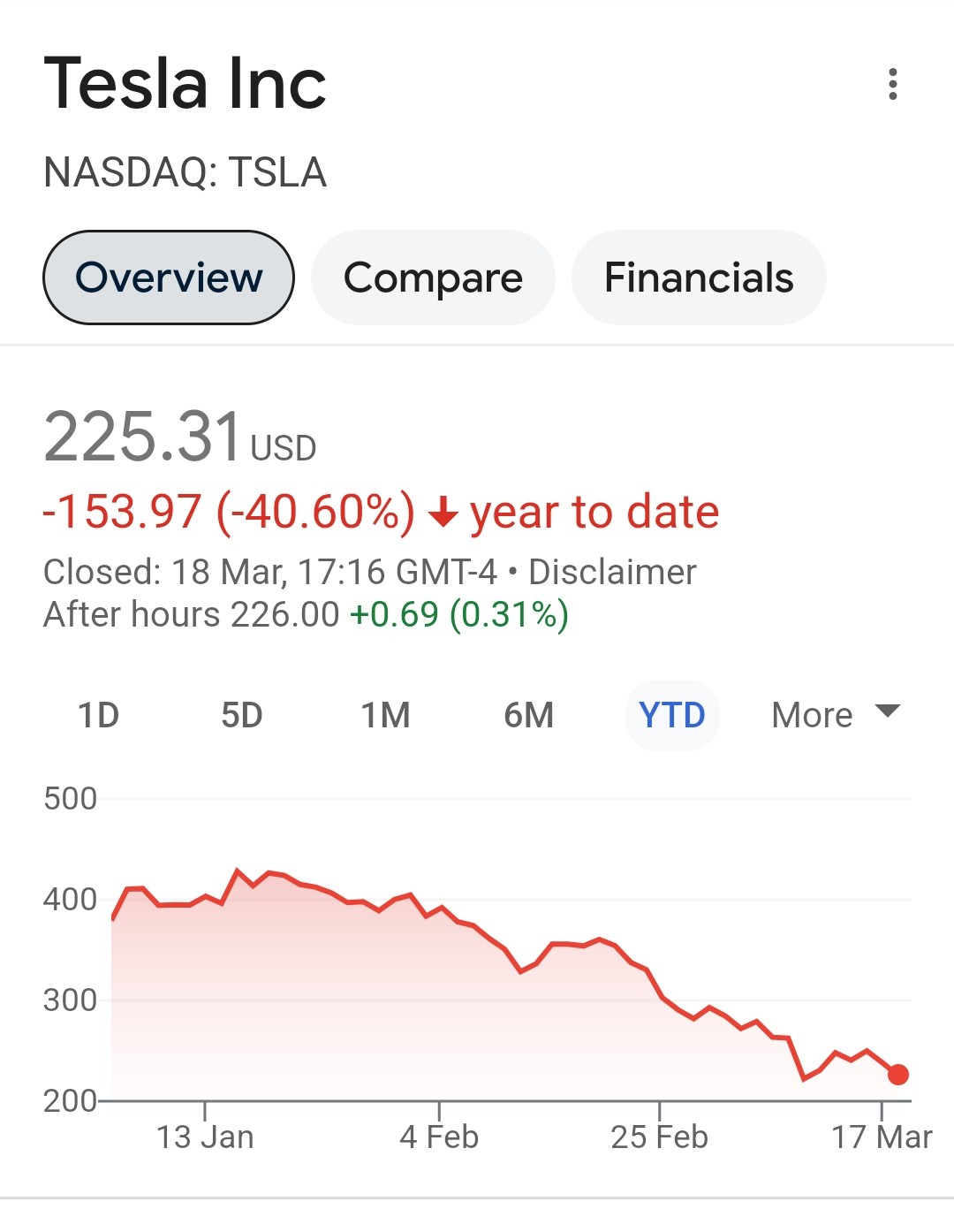Switch to the Compare tab
The width and height of the screenshot is (954, 1232).
tap(433, 278)
